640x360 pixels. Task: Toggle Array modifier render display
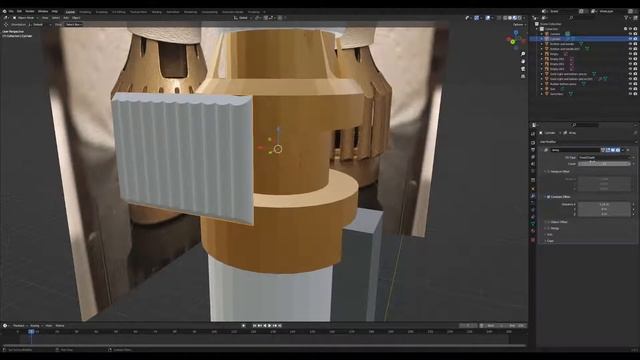click(618, 150)
